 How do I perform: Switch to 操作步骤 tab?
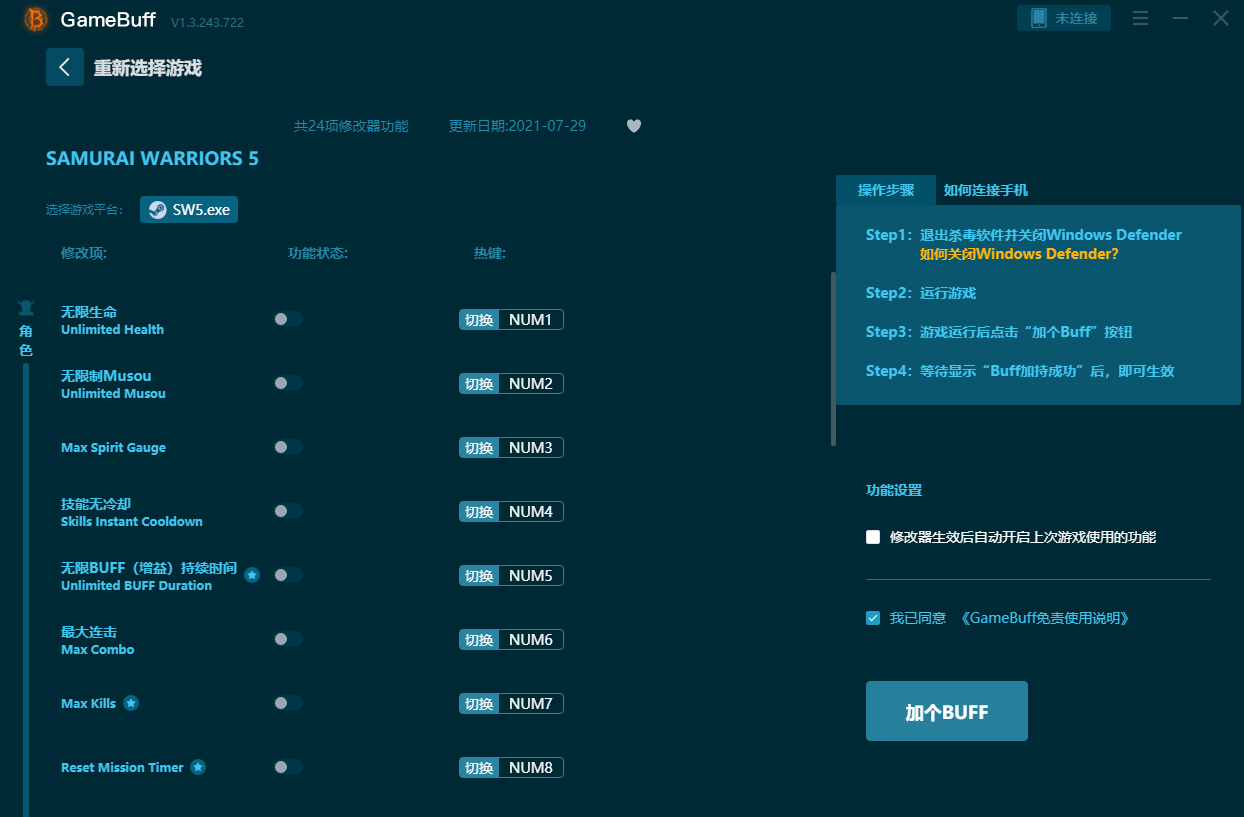pyautogui.click(x=886, y=190)
